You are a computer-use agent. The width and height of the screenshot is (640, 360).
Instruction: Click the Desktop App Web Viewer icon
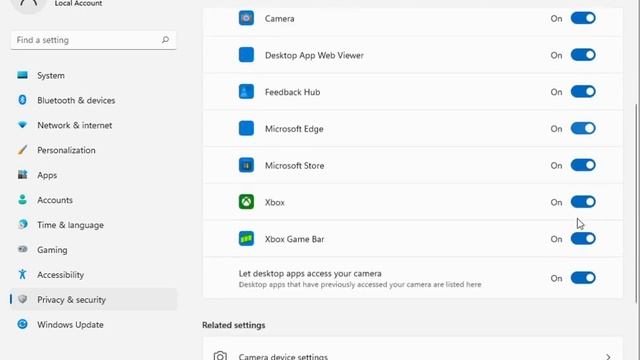point(246,55)
